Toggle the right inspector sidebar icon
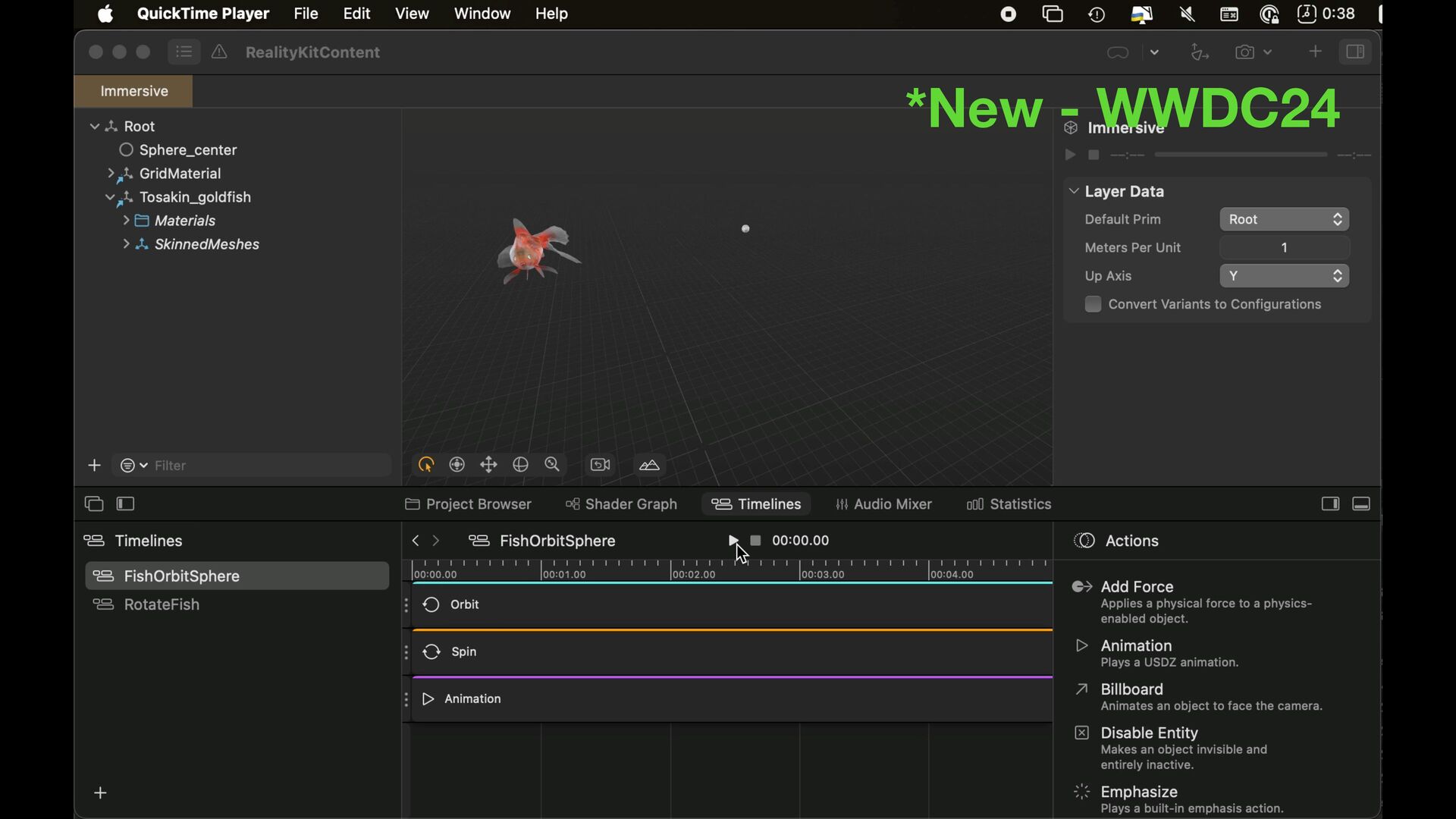 pyautogui.click(x=1355, y=52)
